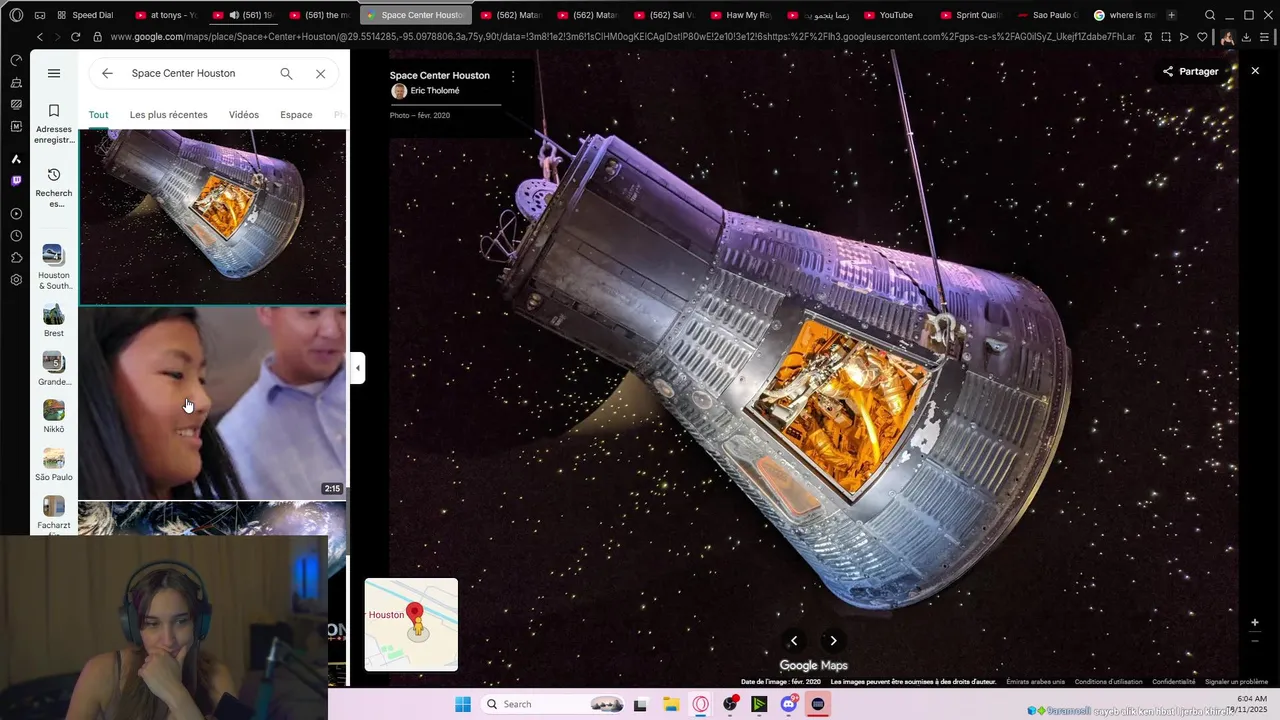Viewport: 1280px width, 720px height.
Task: Switch to the Sao Paulo G tab
Action: click(1046, 15)
